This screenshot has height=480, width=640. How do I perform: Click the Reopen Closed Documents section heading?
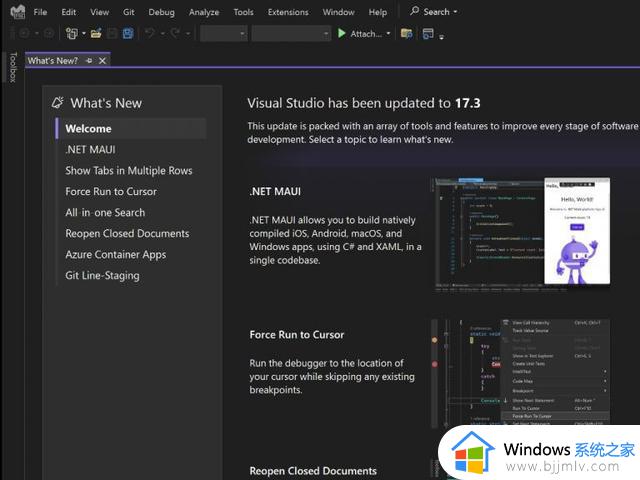point(313,471)
